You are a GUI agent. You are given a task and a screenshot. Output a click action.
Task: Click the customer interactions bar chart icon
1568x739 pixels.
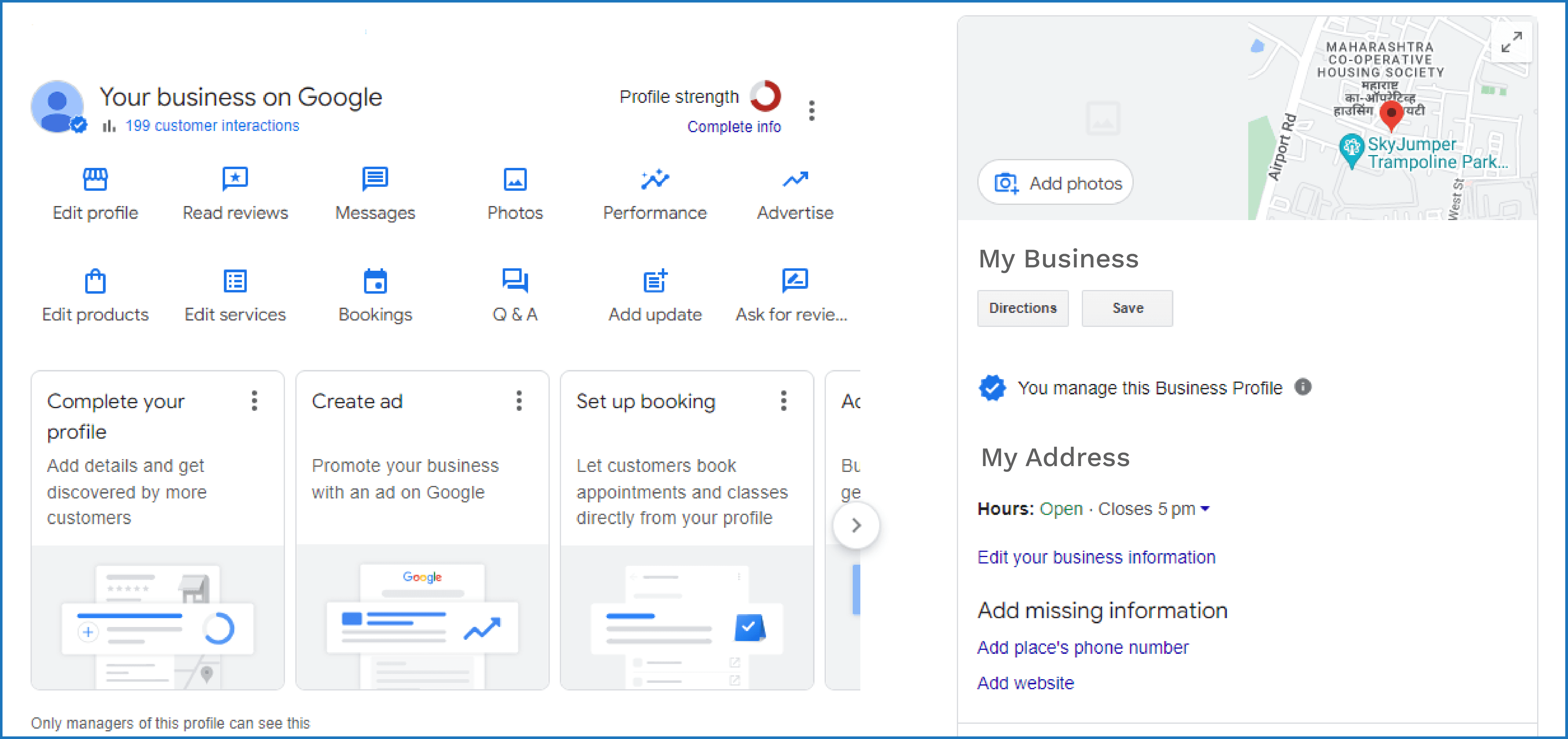point(109,126)
